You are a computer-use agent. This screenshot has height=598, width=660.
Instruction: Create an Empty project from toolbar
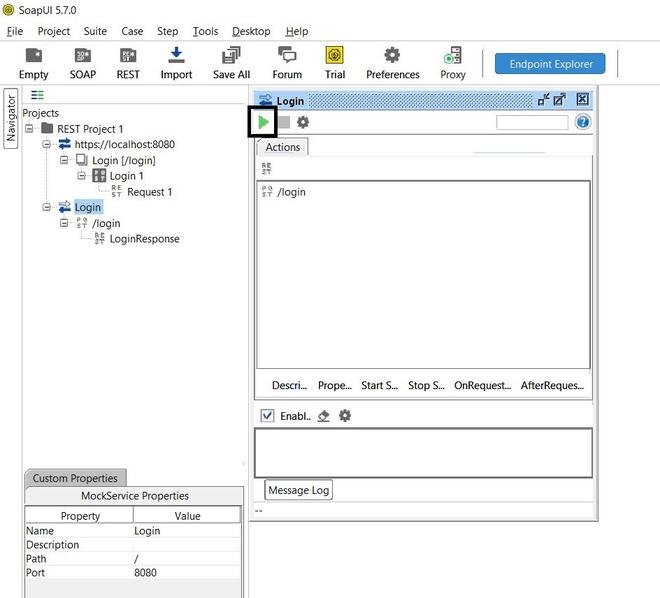click(x=34, y=63)
